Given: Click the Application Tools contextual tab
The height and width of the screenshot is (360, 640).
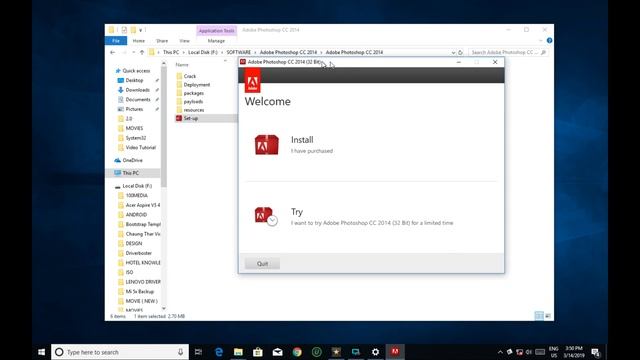Looking at the screenshot, I should pos(216,31).
